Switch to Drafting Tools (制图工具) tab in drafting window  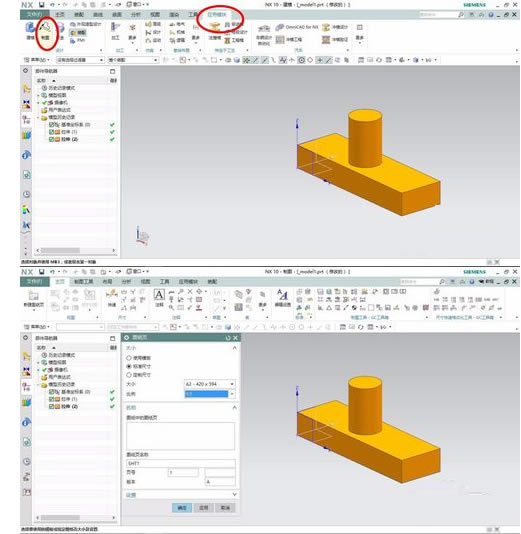point(83,281)
